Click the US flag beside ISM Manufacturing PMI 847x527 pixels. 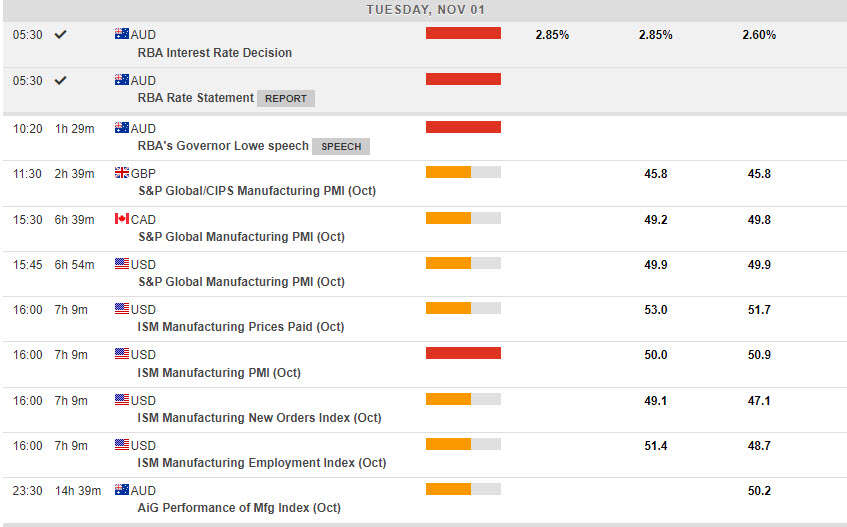122,354
